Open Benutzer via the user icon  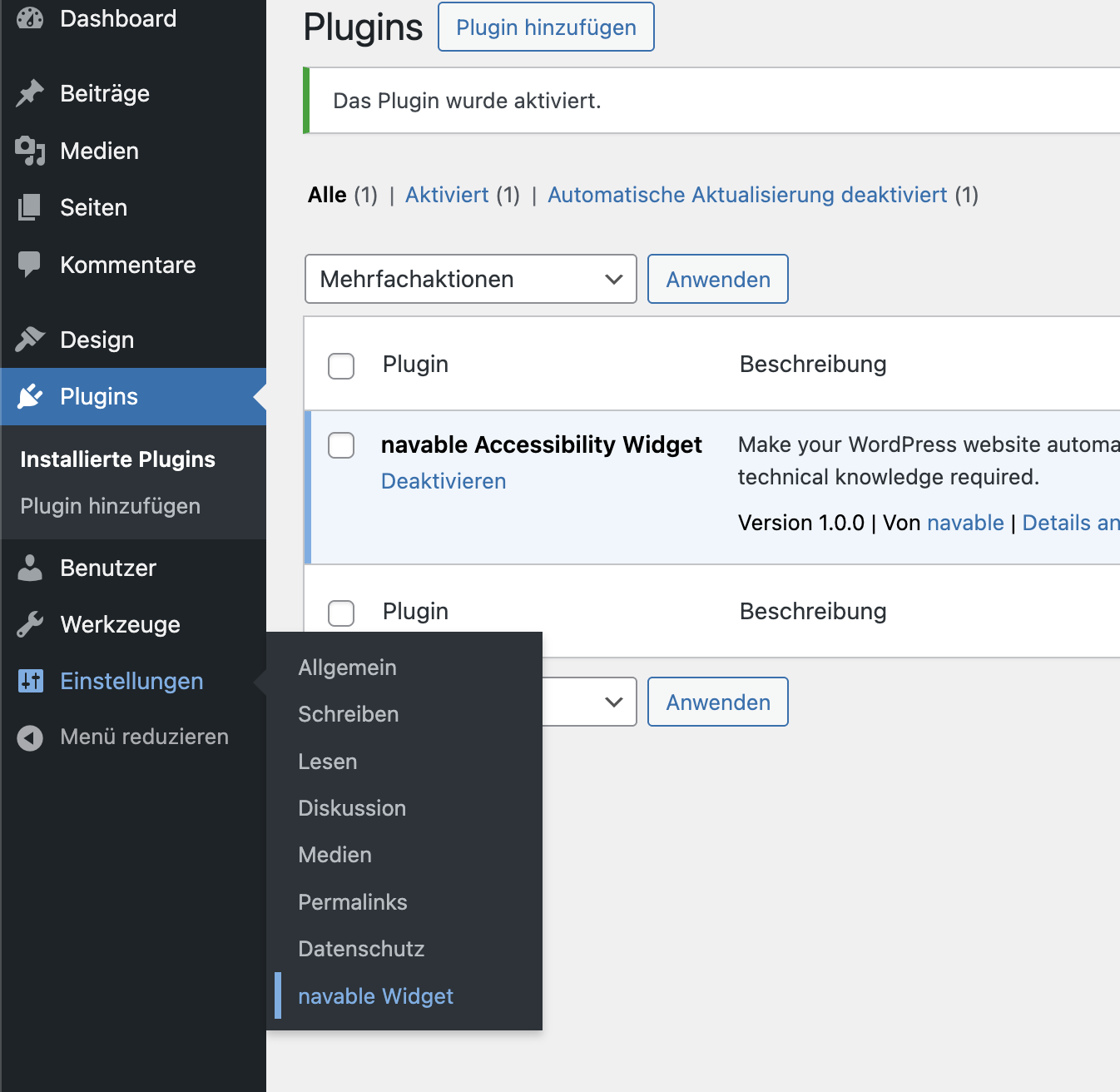coord(30,568)
